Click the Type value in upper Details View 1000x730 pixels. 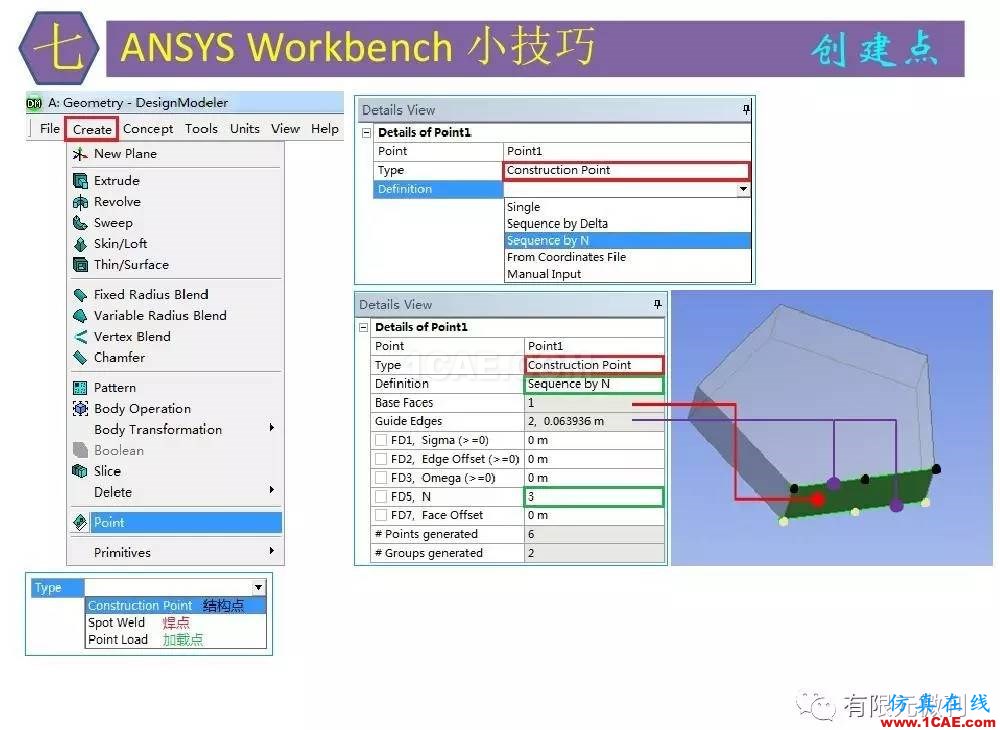click(x=627, y=170)
